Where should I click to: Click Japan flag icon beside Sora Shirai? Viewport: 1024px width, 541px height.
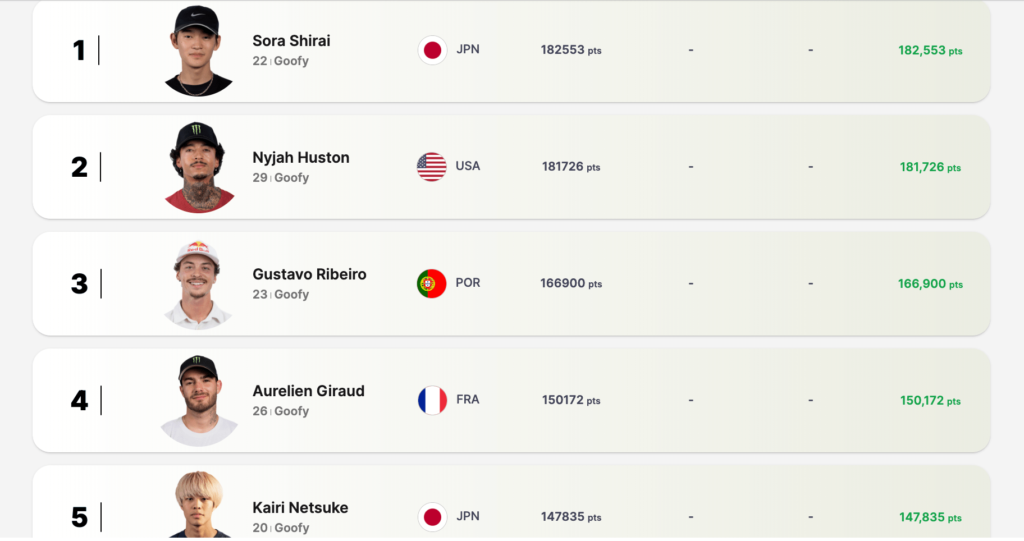click(x=433, y=50)
